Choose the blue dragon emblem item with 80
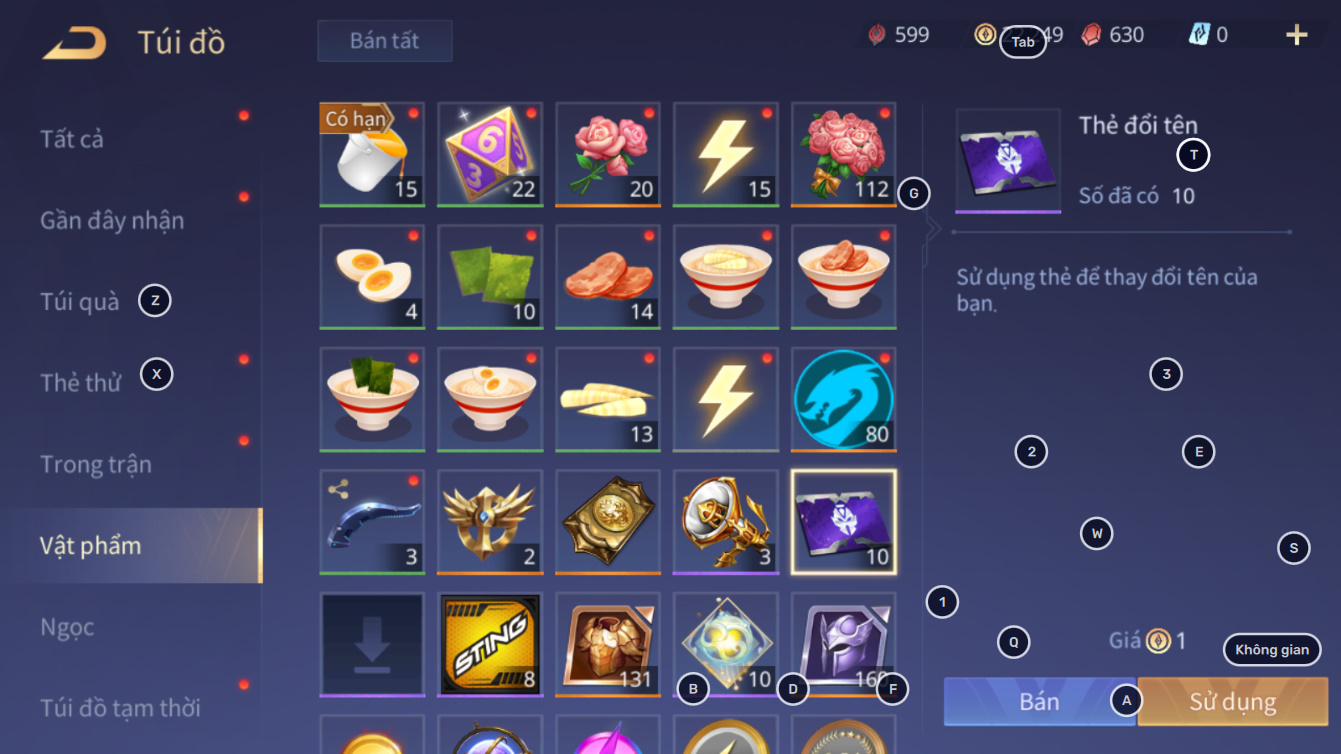The width and height of the screenshot is (1341, 754). pyautogui.click(x=844, y=400)
